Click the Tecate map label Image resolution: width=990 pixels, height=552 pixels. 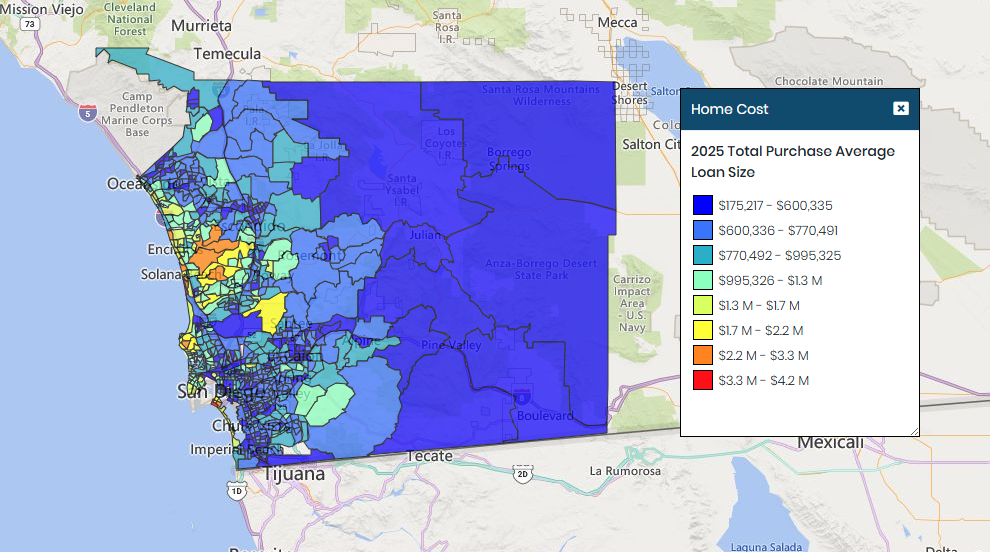coord(429,456)
